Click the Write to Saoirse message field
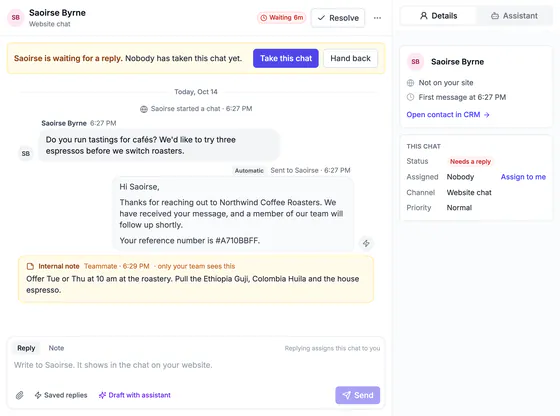The height and width of the screenshot is (416, 560). click(x=196, y=365)
